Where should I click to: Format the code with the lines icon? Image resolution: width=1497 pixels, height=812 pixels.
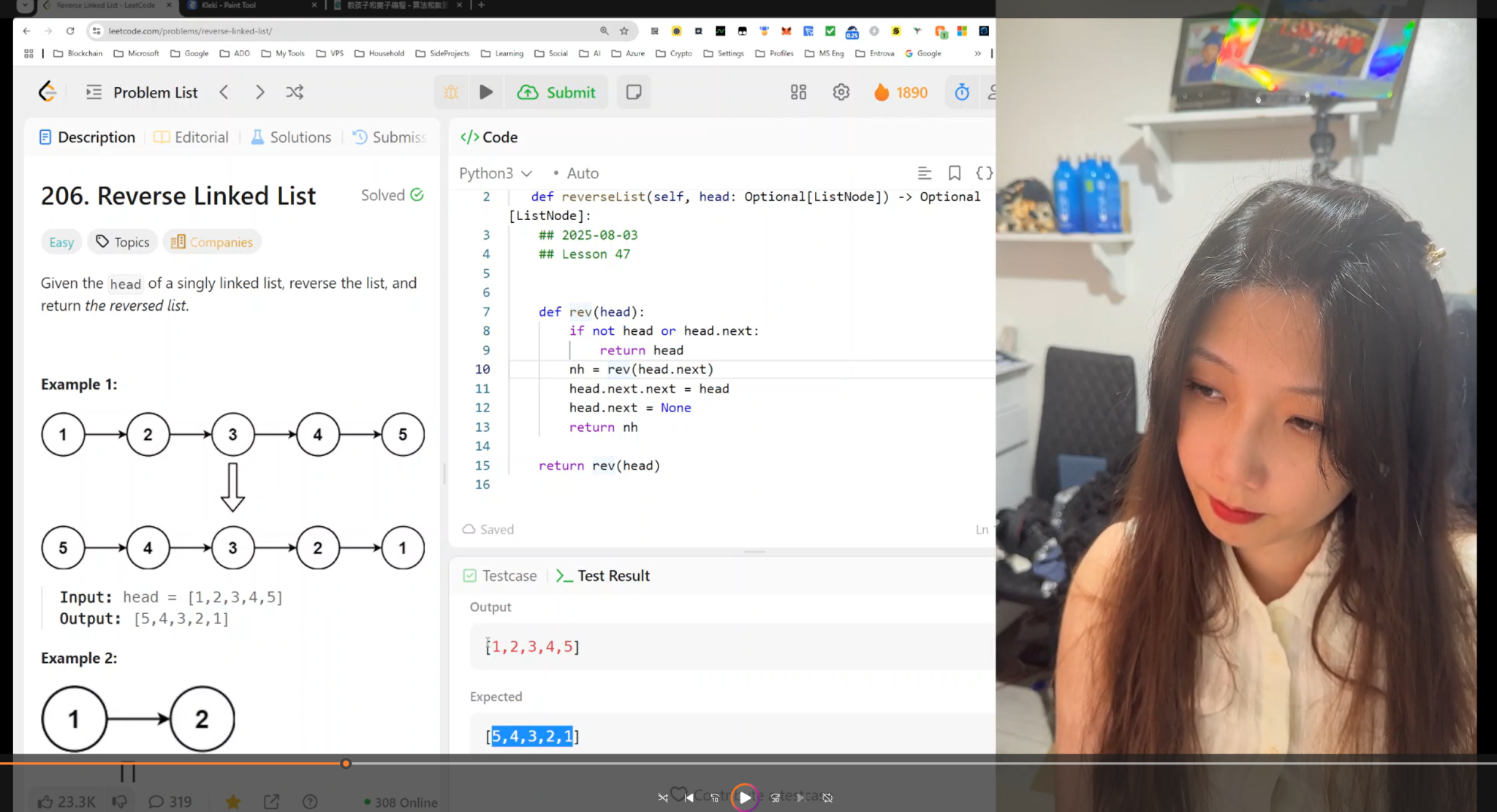click(925, 173)
